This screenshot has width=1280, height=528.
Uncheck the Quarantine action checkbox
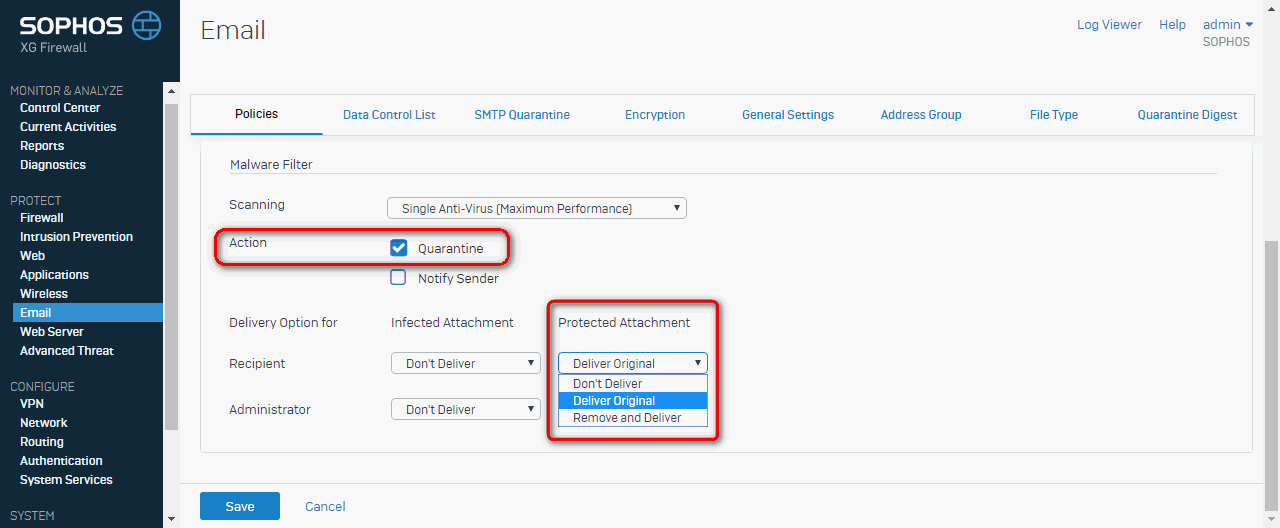(399, 248)
